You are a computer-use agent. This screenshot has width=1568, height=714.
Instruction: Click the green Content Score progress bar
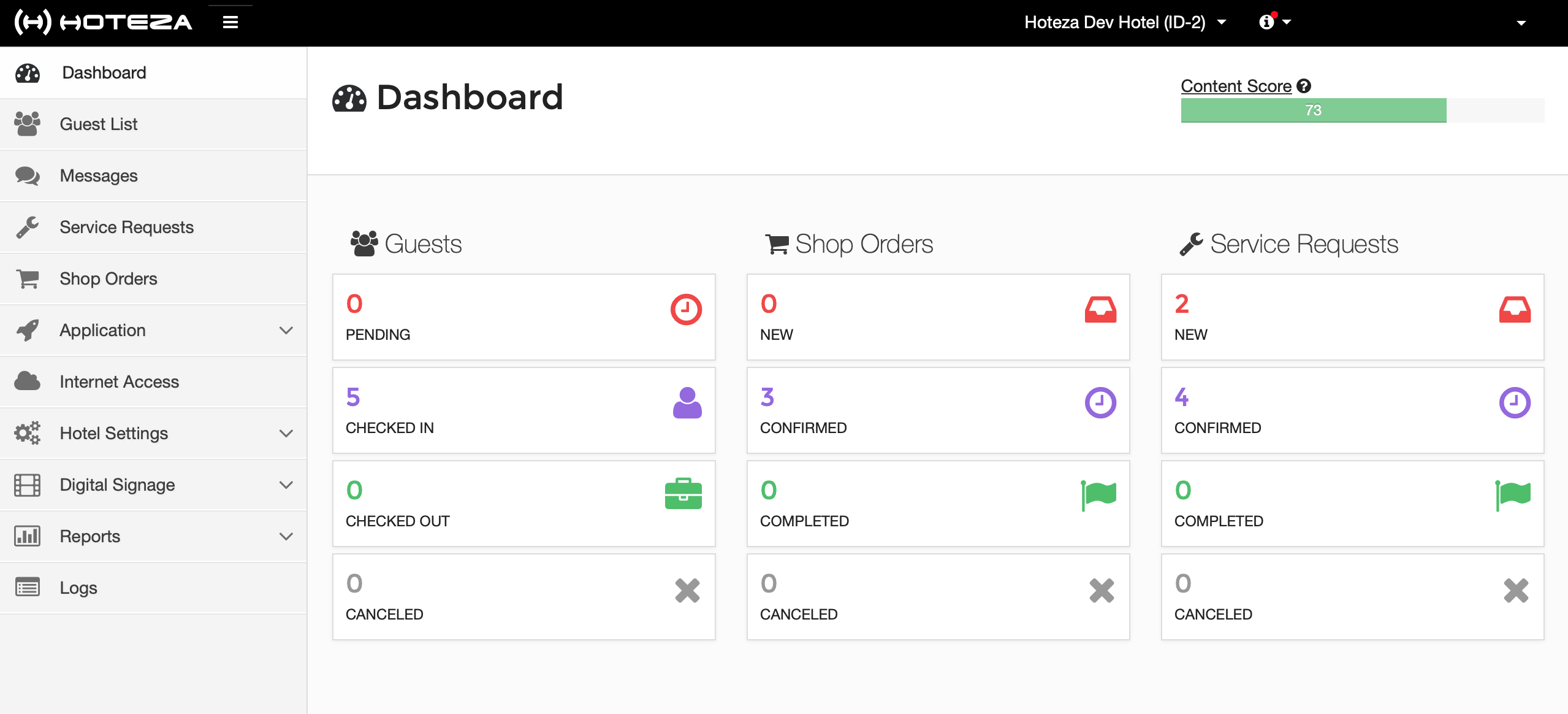coord(1313,110)
